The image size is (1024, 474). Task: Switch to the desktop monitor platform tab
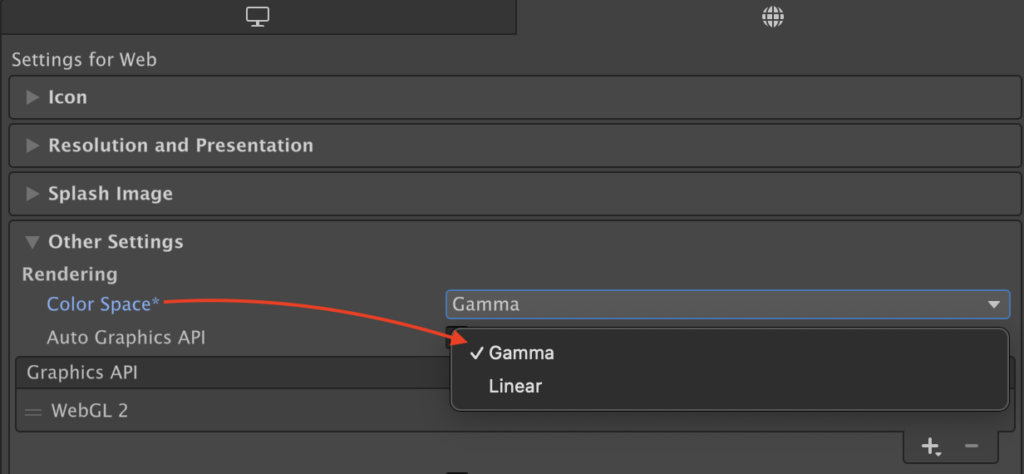pyautogui.click(x=258, y=17)
